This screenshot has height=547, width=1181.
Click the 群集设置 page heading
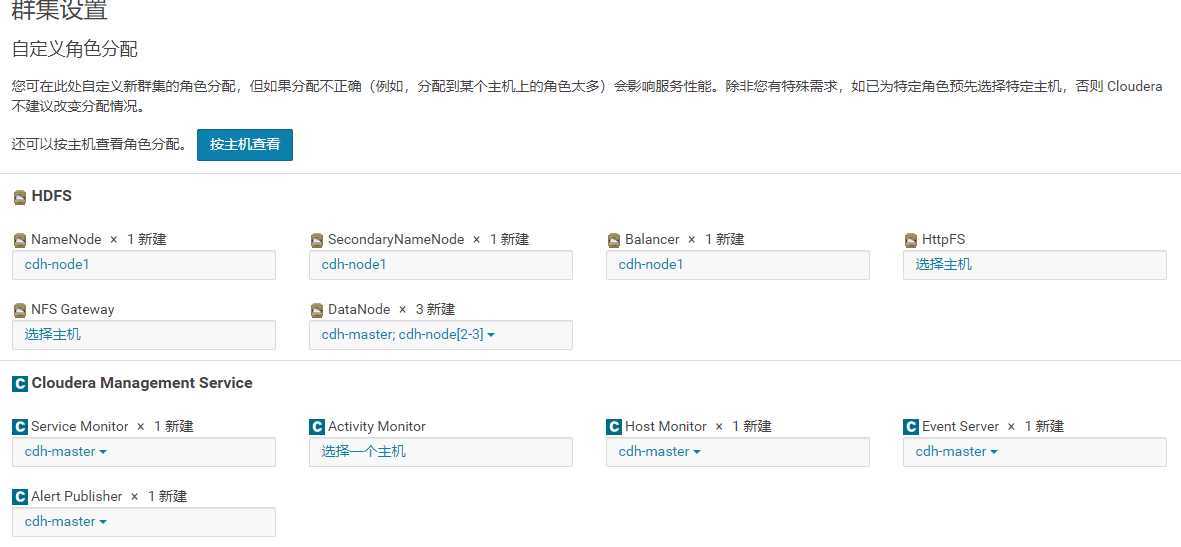tap(60, 11)
